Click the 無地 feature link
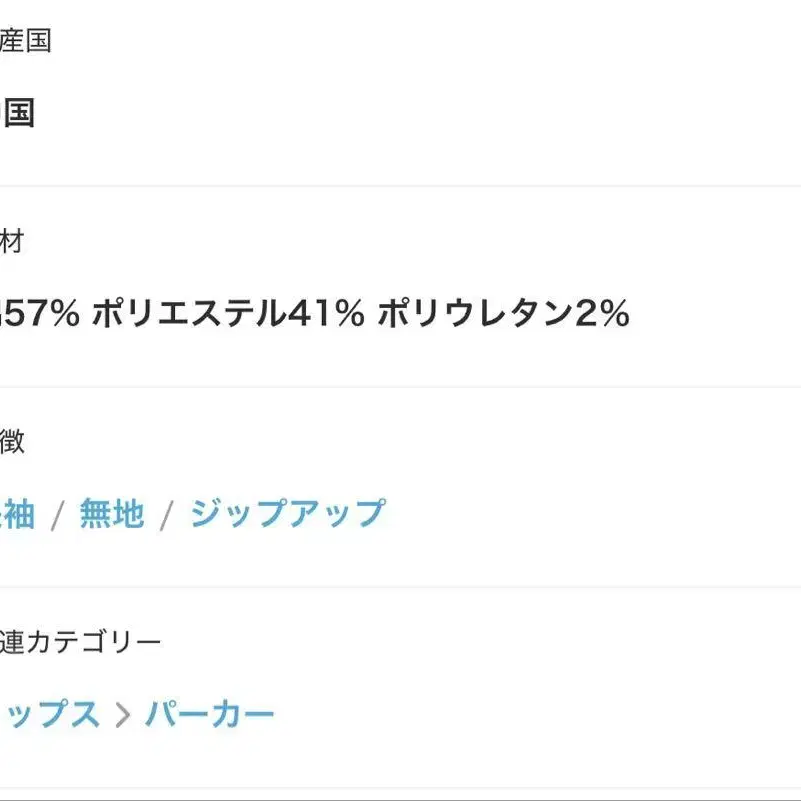This screenshot has width=801, height=801. (x=112, y=515)
